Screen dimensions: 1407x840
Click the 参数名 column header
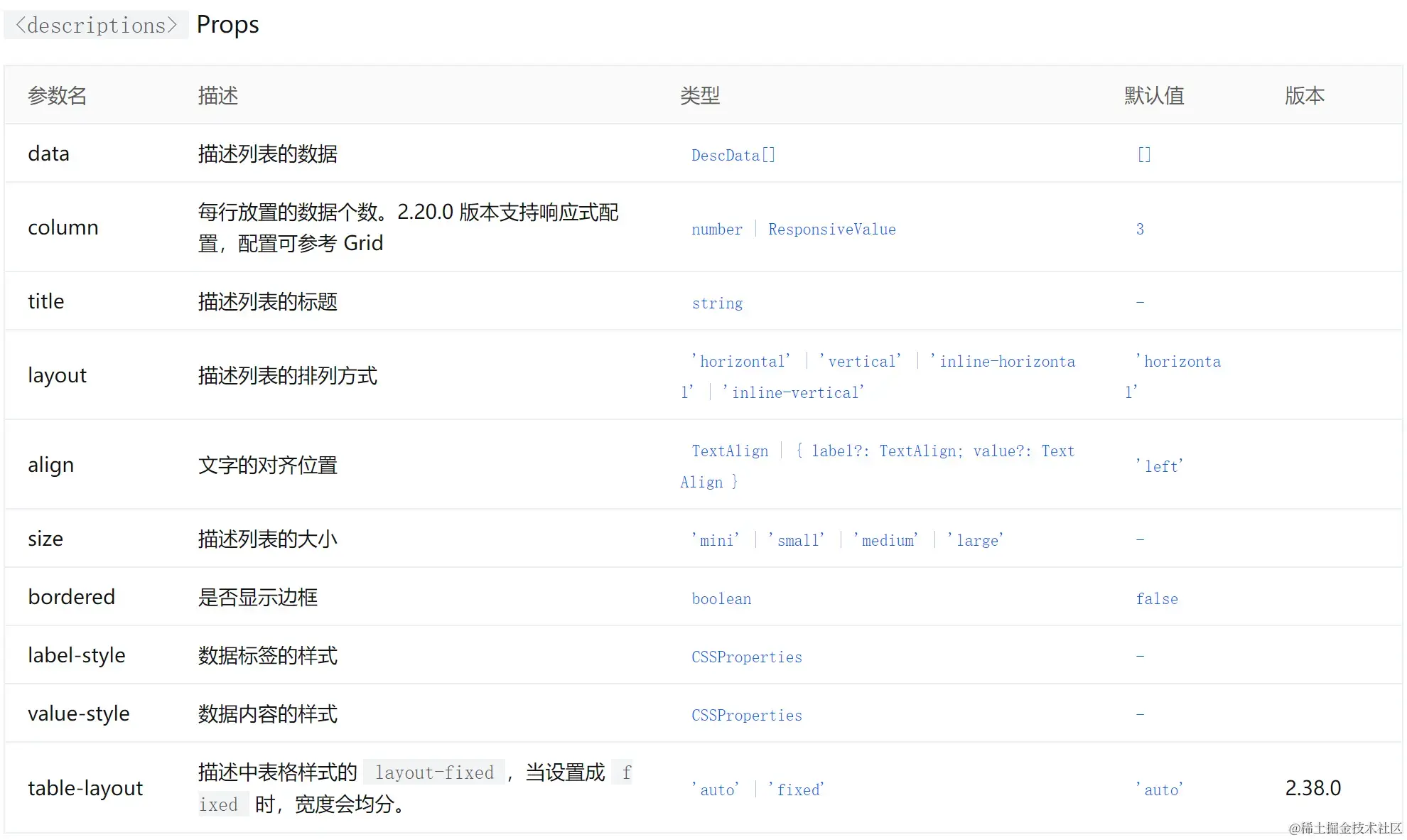click(x=57, y=95)
